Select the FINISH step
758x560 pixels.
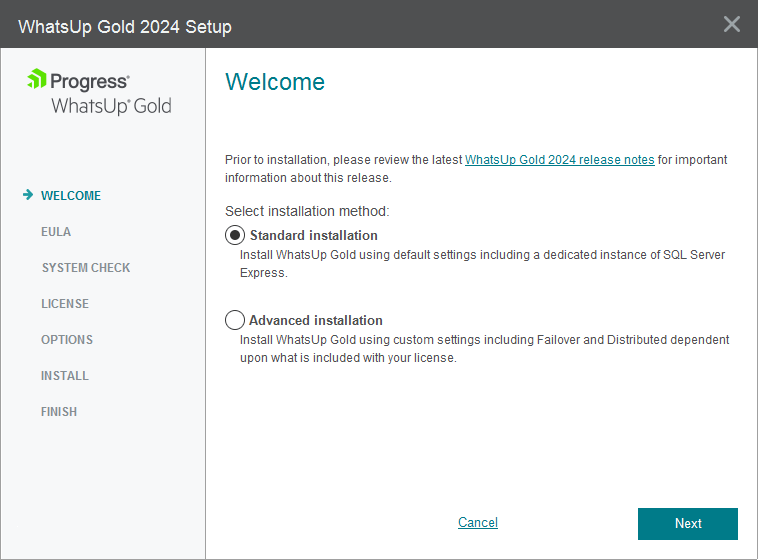pos(59,412)
